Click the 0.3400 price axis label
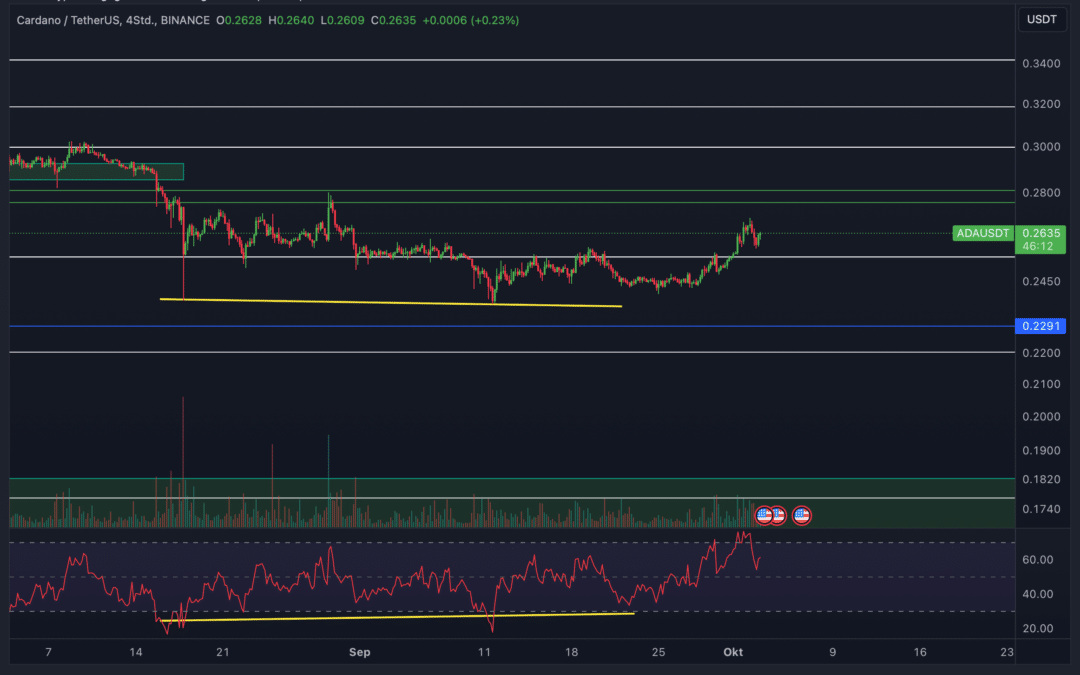This screenshot has height=675, width=1080. pos(1041,63)
